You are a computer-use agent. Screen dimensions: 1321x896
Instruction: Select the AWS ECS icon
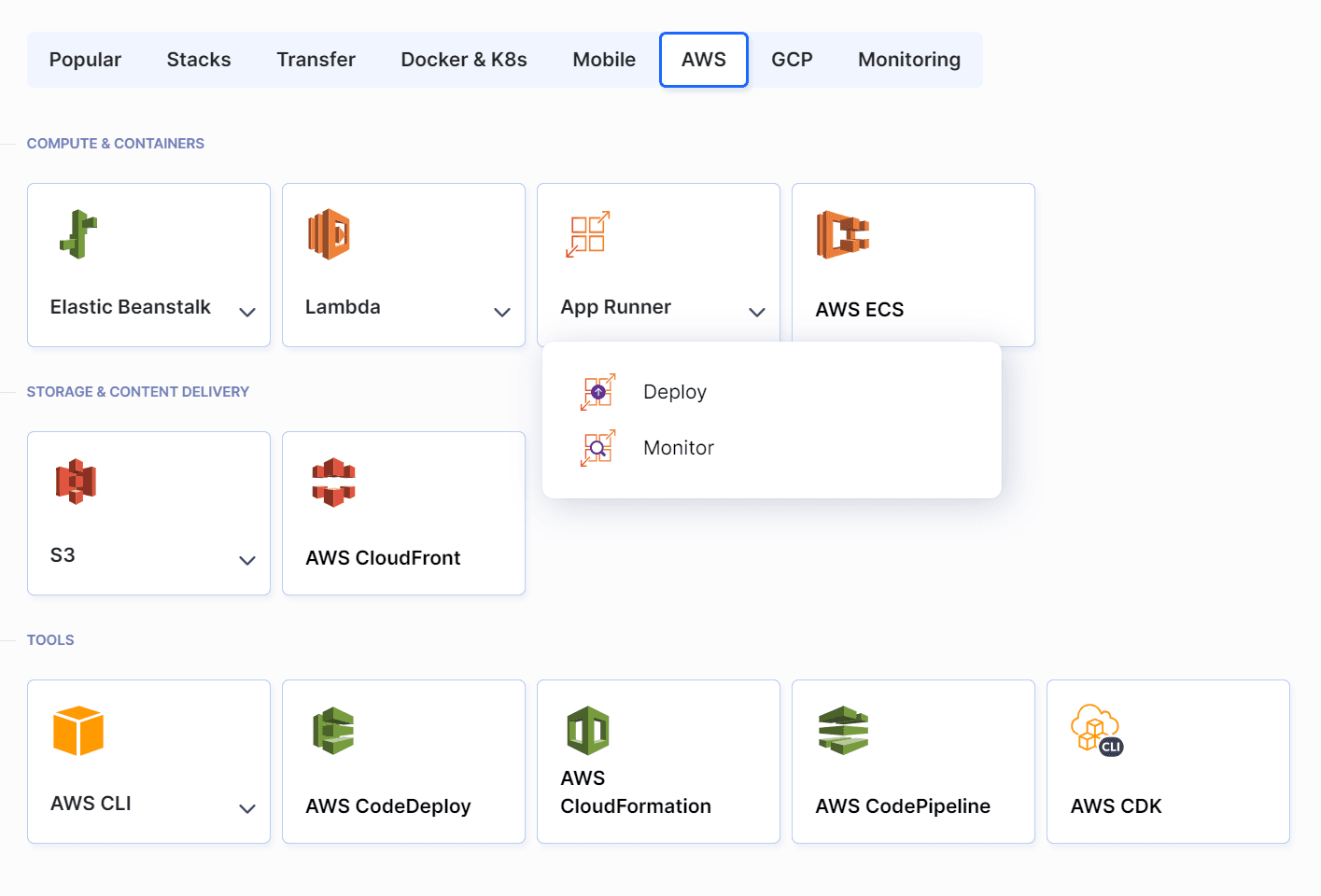tap(843, 236)
